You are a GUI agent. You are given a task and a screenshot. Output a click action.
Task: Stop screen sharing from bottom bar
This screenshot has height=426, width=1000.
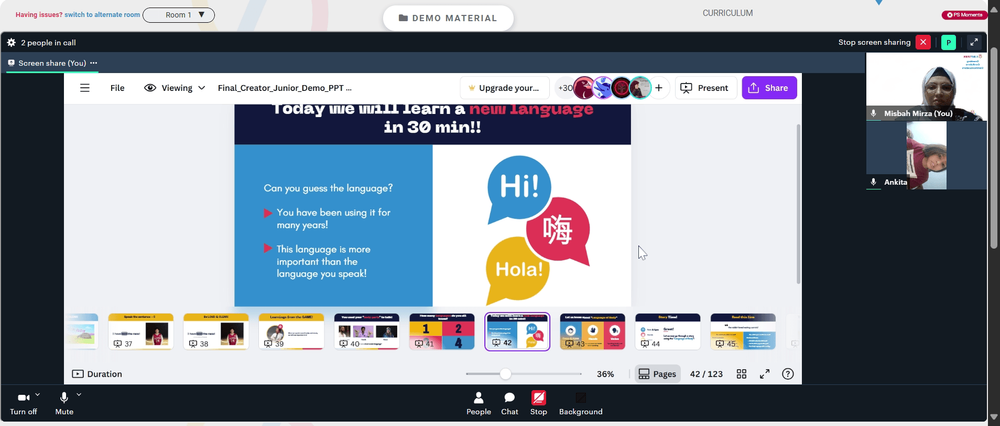tap(538, 403)
